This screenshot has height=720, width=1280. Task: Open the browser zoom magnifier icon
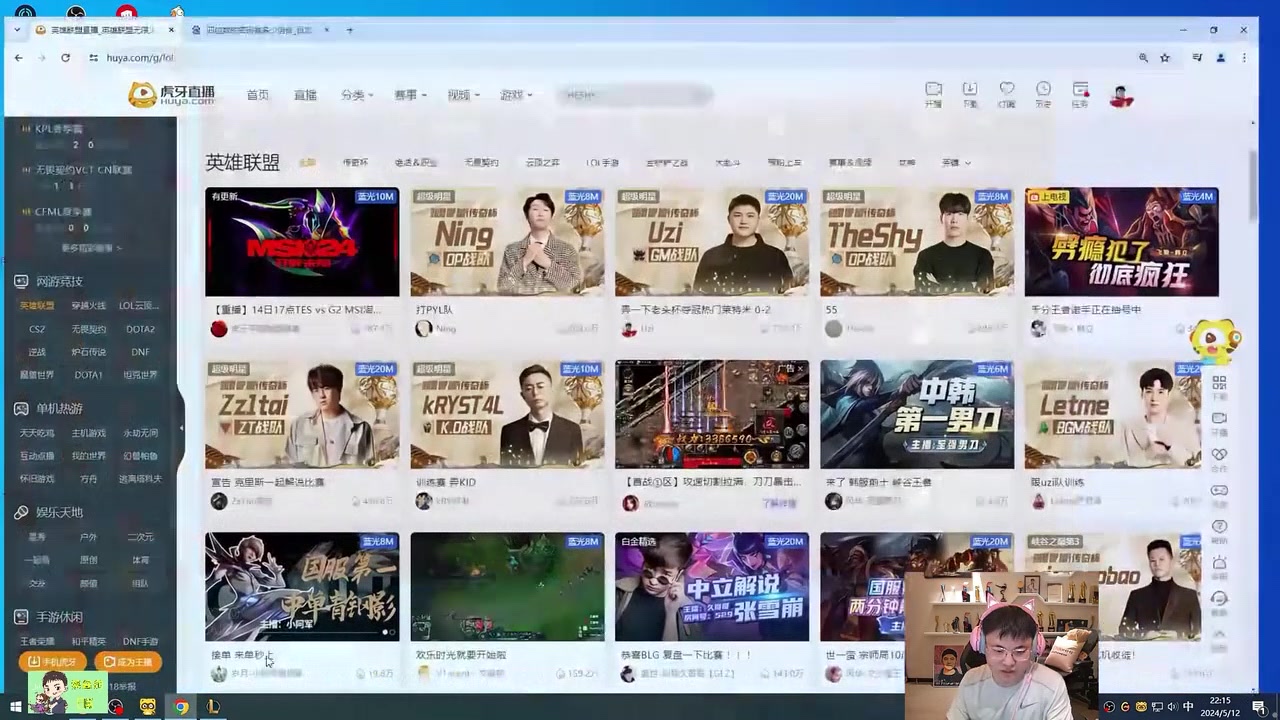(1143, 58)
